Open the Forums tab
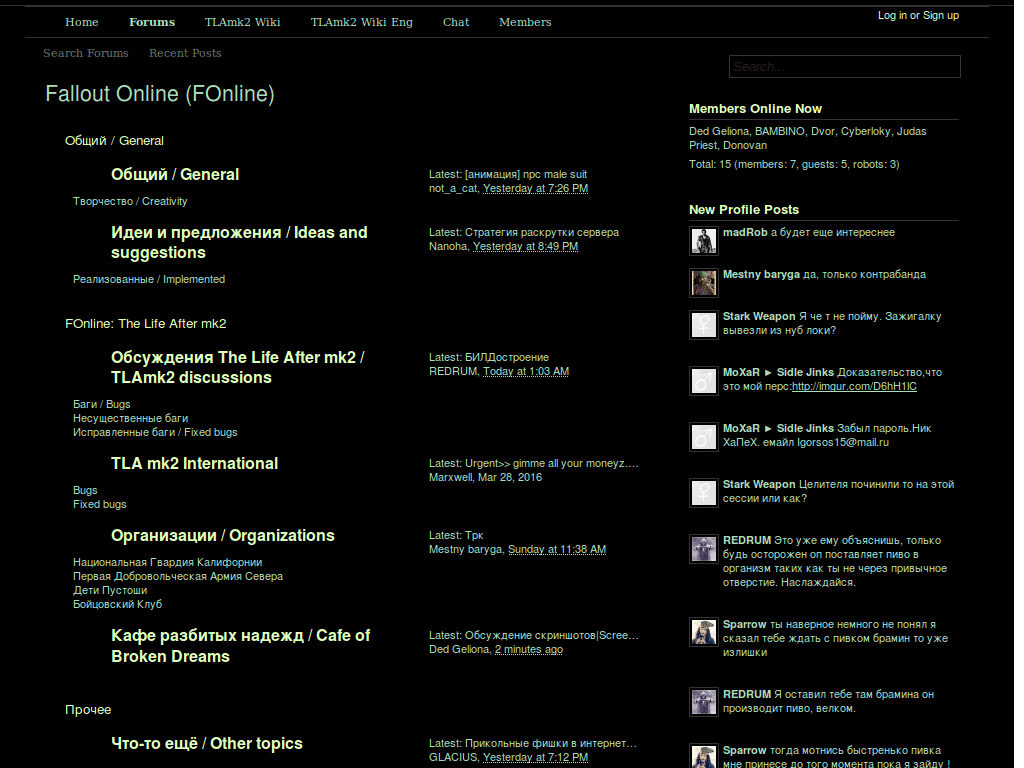The height and width of the screenshot is (768, 1024). (x=152, y=22)
